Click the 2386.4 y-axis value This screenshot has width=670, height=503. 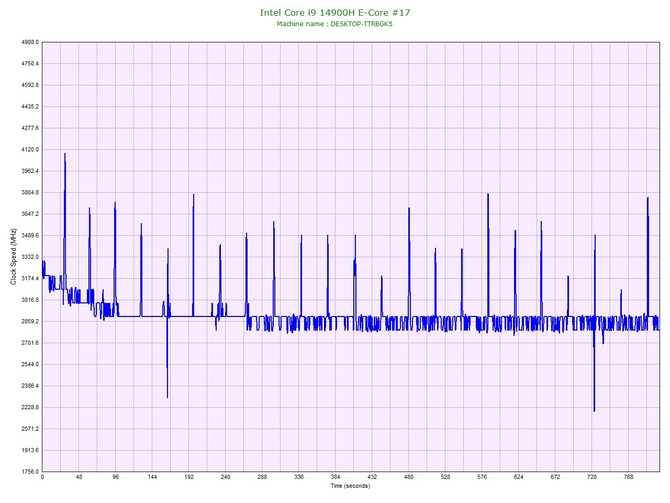click(x=30, y=386)
